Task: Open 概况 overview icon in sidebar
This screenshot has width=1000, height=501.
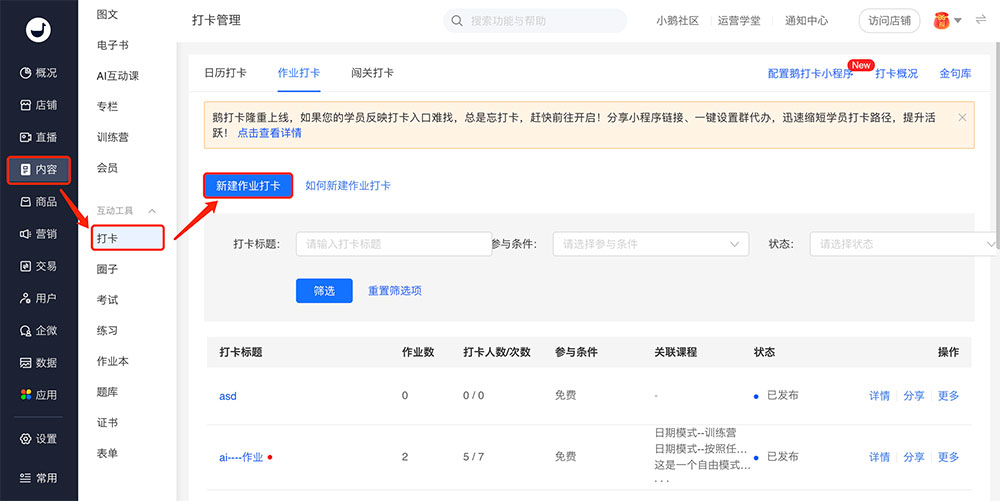Action: 25,73
